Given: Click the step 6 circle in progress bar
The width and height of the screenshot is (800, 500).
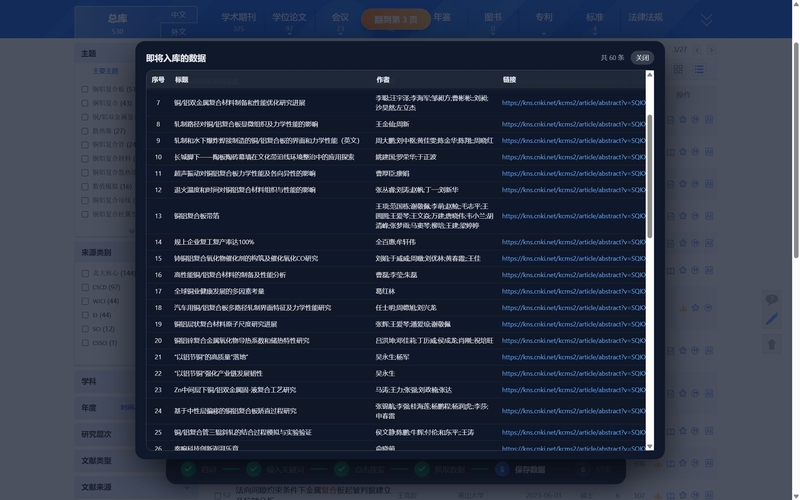Looking at the screenshot, I should (x=583, y=469).
